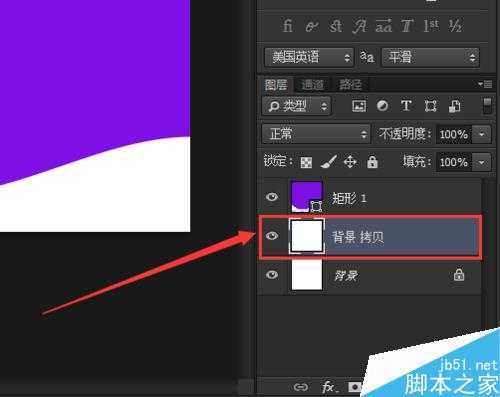Screen dimensions: 500x397
Task: Toggle swash A icon
Action: coord(360,26)
